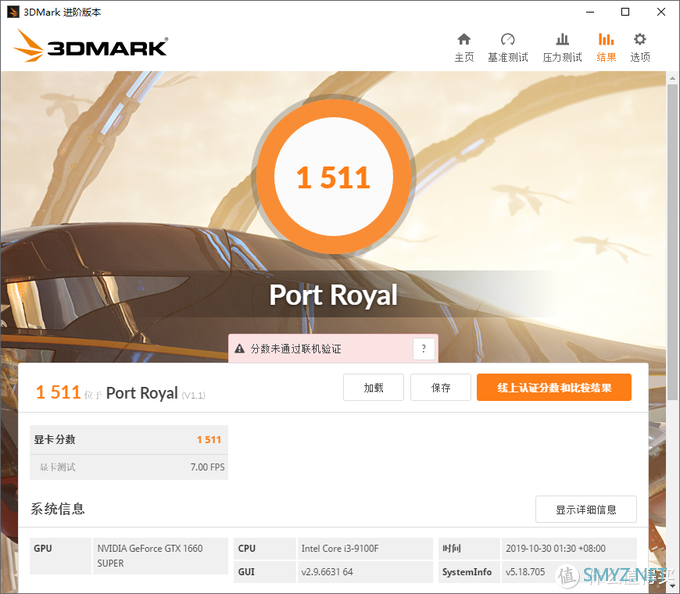Screen dimensions: 680x594
Task: Click the 分数未通过联机验证 warning message
Action: click(296, 349)
